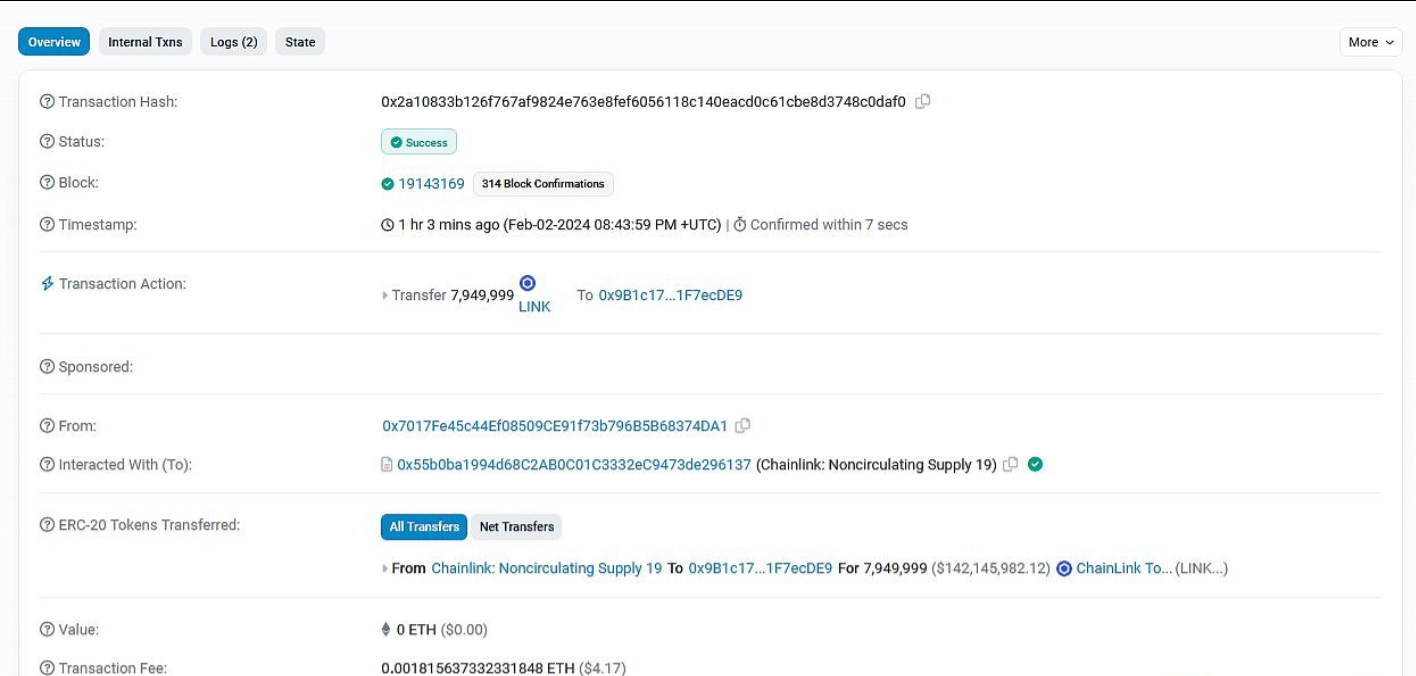The width and height of the screenshot is (1416, 676).
Task: Switch to All Transfers view
Action: pyautogui.click(x=425, y=527)
